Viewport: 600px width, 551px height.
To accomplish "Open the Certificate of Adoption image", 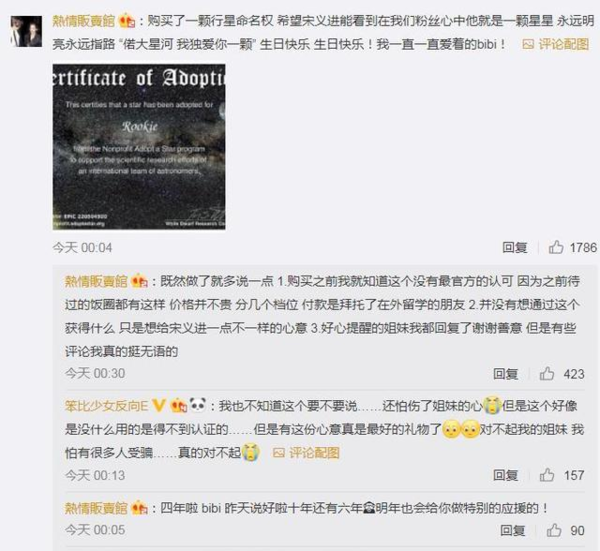I will pyautogui.click(x=139, y=147).
